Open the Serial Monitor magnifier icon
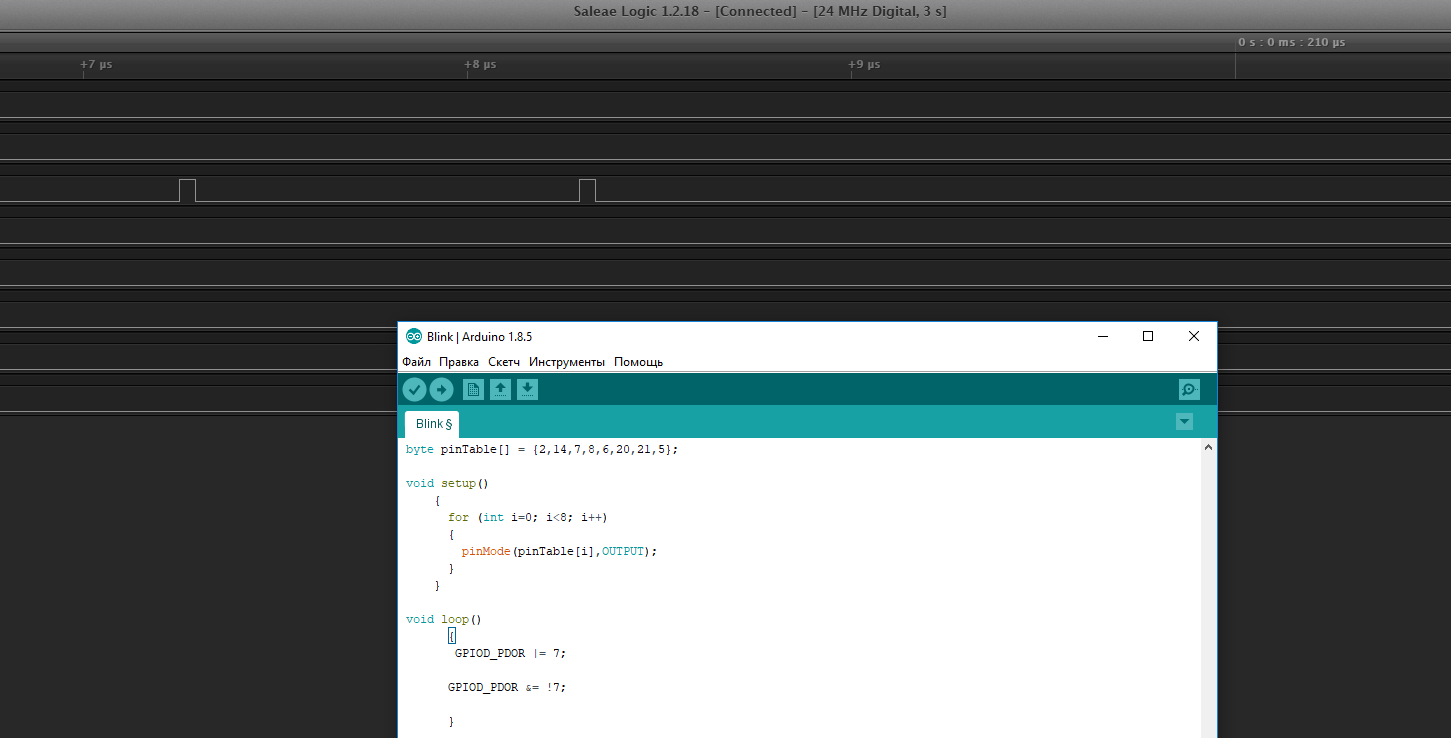This screenshot has width=1451, height=738. 1189,390
